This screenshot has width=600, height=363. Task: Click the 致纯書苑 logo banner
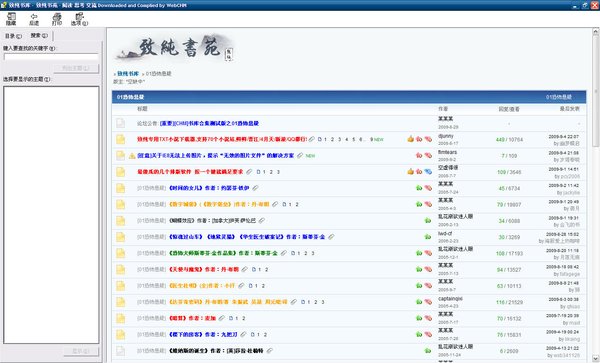(x=174, y=48)
